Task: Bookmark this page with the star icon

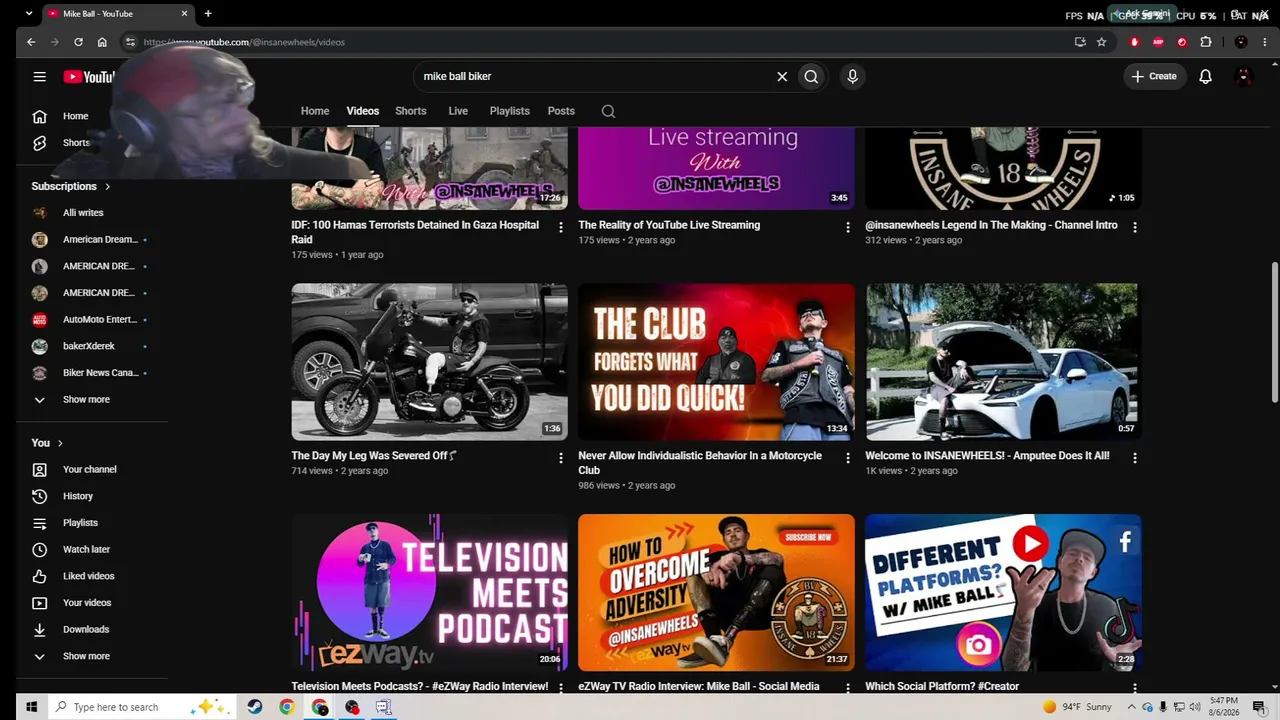Action: click(x=1101, y=42)
